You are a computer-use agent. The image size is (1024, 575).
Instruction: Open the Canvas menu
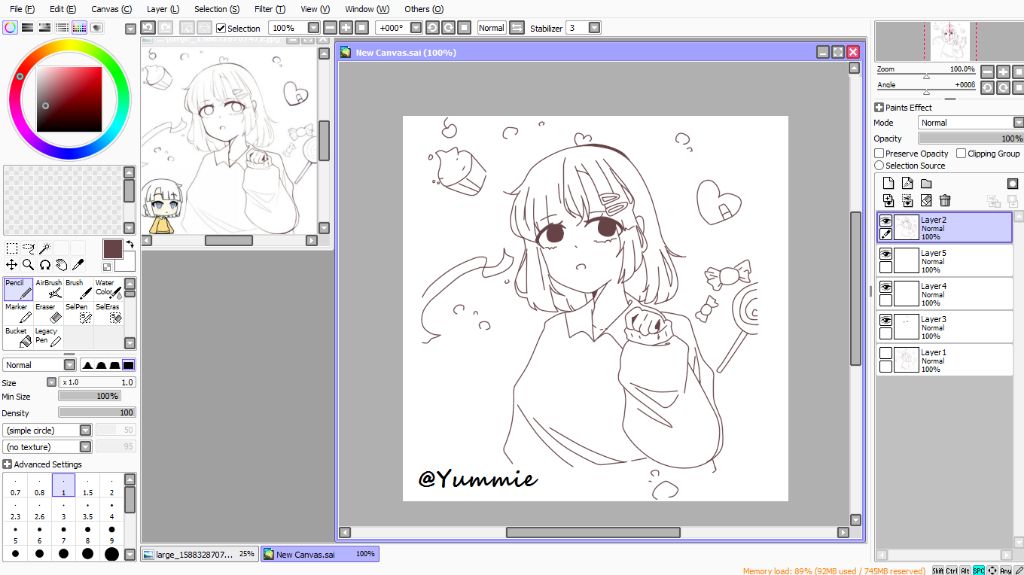111,9
